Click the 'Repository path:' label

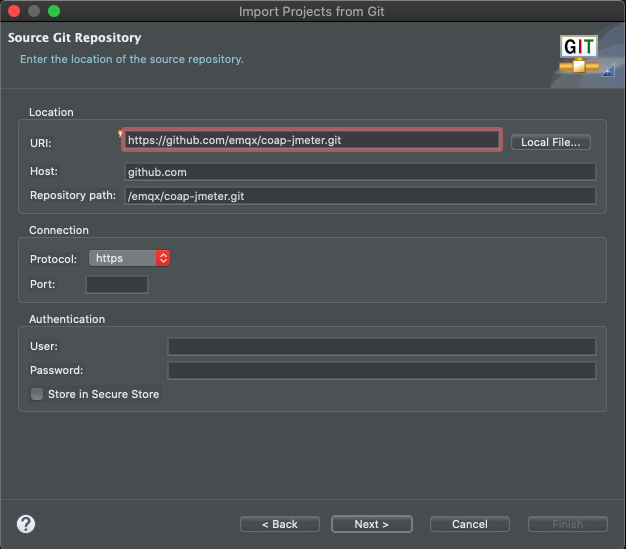pos(73,195)
